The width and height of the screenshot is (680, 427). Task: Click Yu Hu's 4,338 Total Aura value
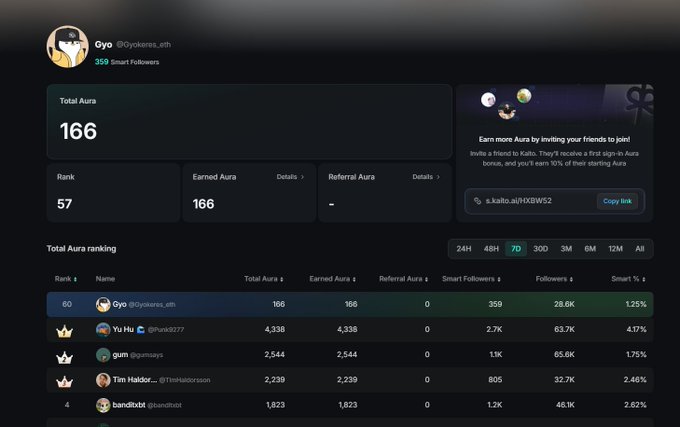click(275, 329)
